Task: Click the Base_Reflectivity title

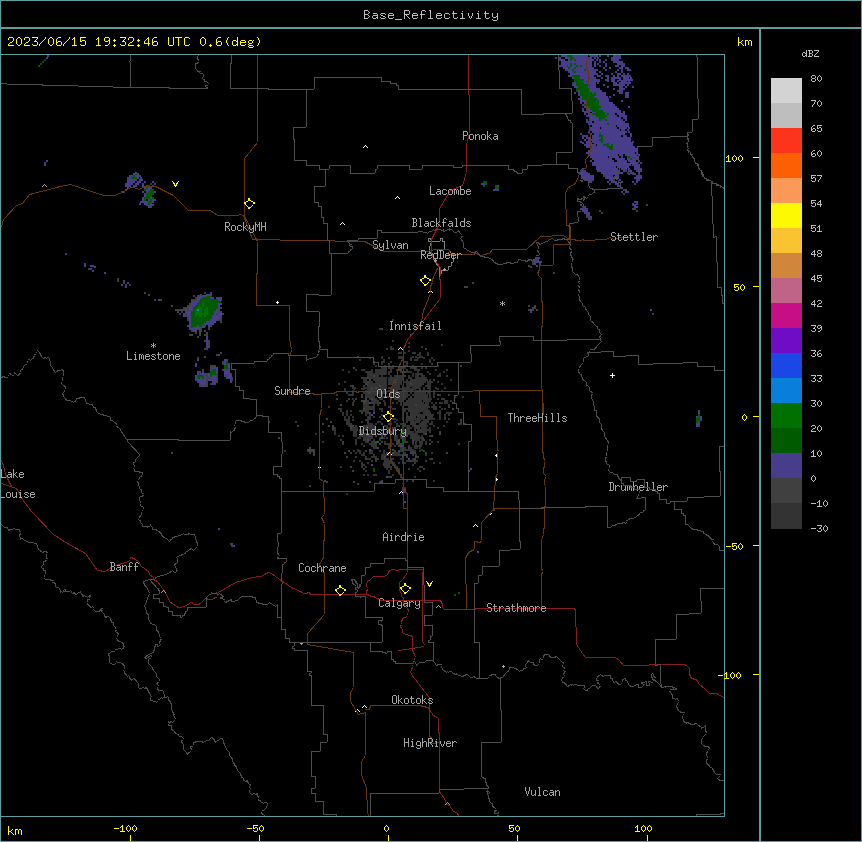Action: tap(431, 15)
